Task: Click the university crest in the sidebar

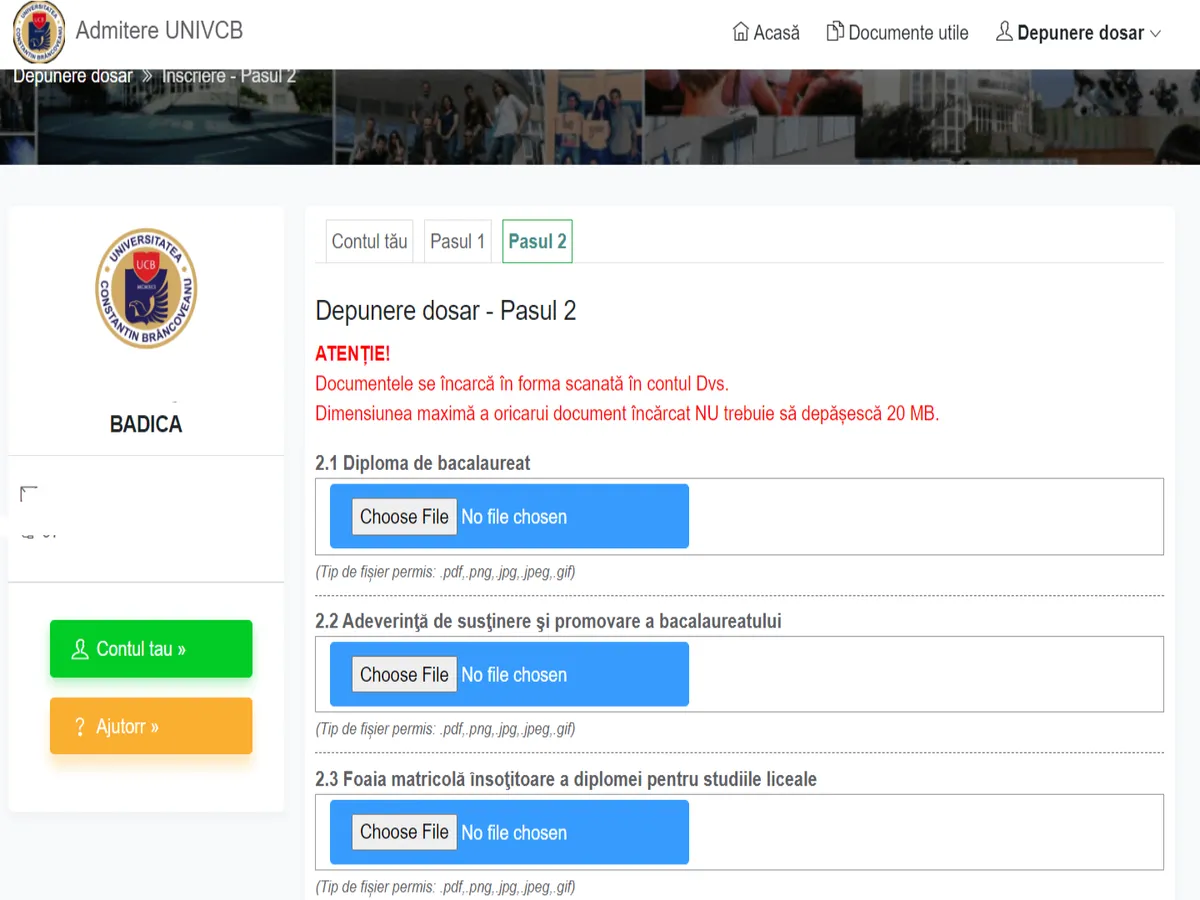Action: click(x=146, y=288)
